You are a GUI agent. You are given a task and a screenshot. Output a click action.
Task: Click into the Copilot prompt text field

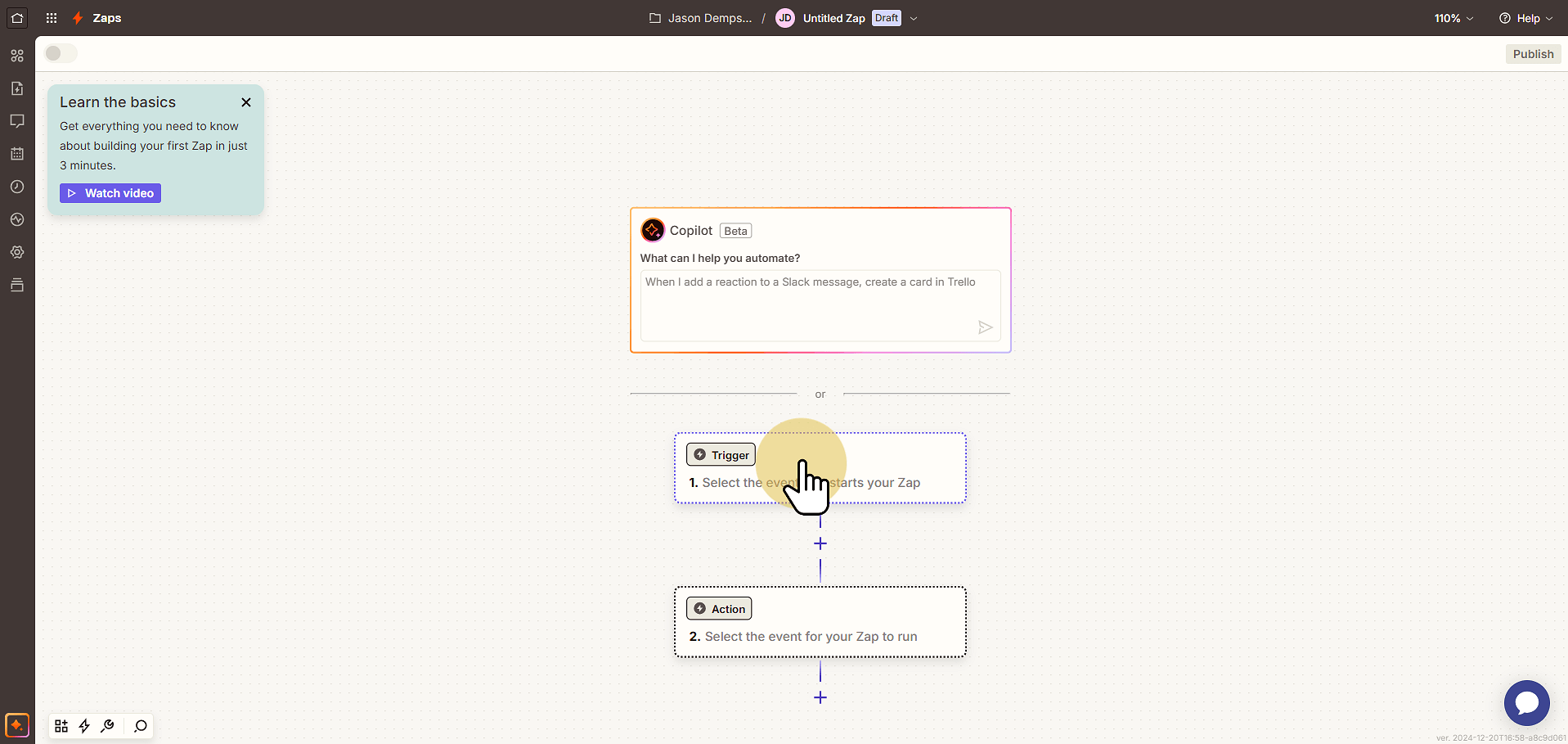pyautogui.click(x=820, y=305)
